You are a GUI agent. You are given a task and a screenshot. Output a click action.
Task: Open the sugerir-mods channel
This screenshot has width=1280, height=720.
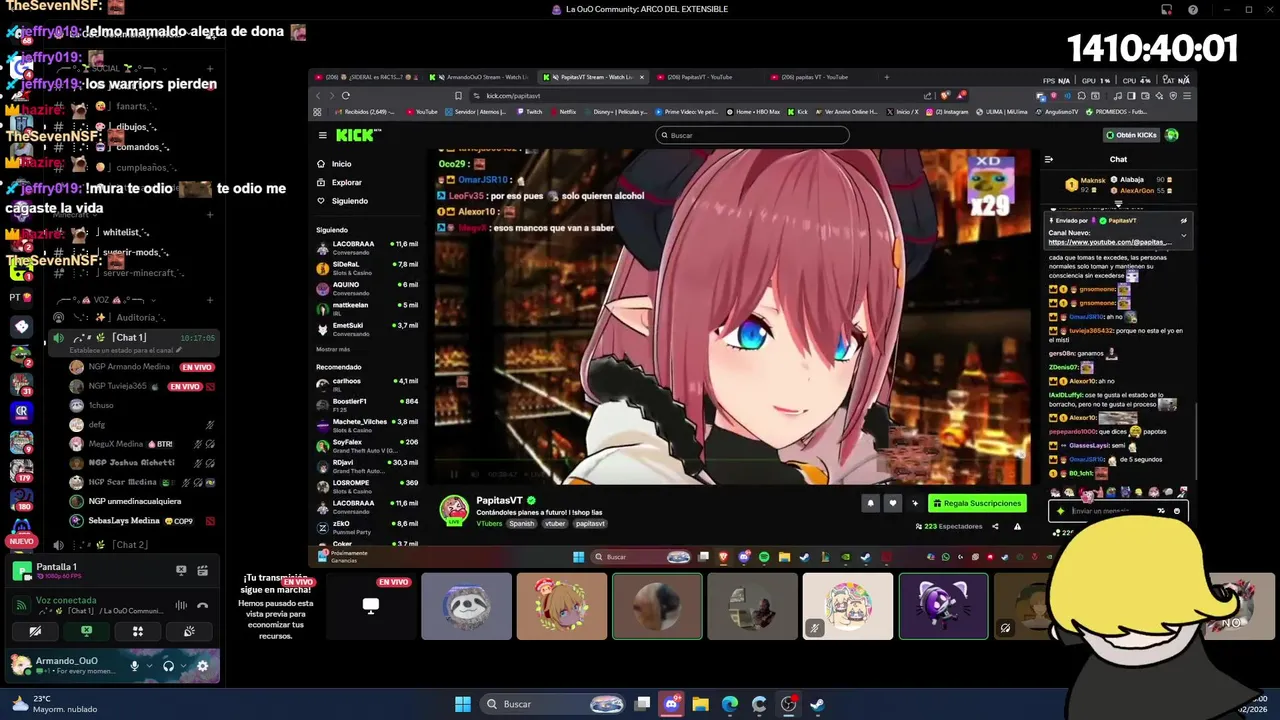(x=136, y=252)
